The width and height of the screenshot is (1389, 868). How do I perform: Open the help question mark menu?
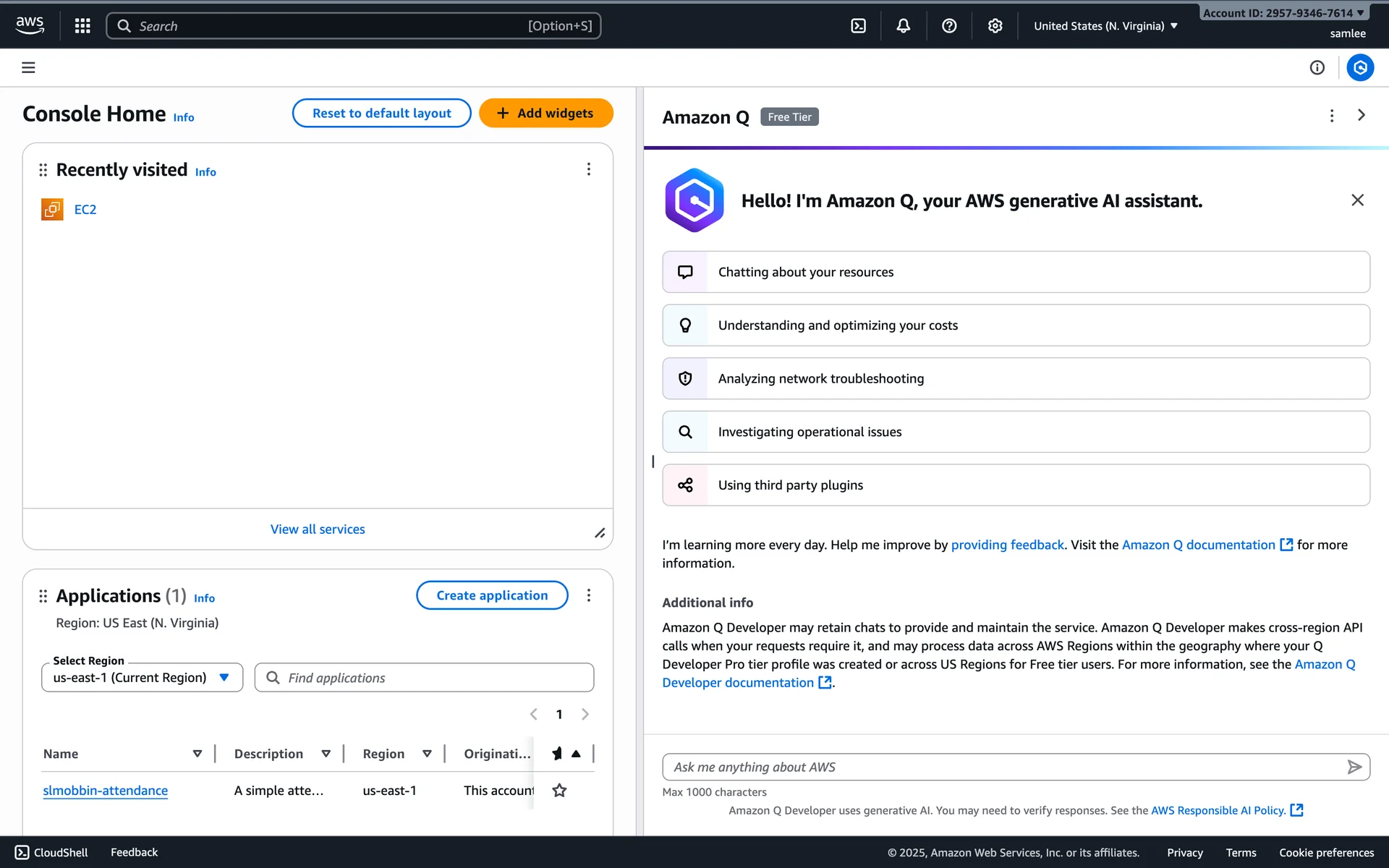949,26
